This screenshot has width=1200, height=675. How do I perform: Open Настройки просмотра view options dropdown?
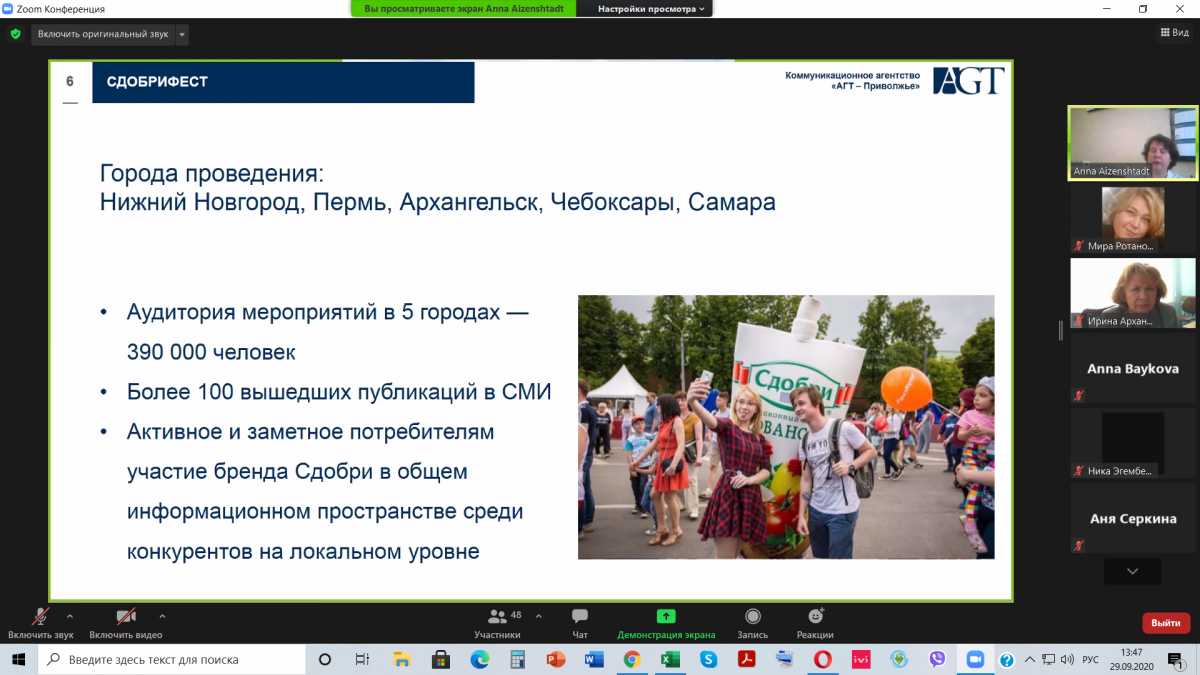tap(651, 9)
